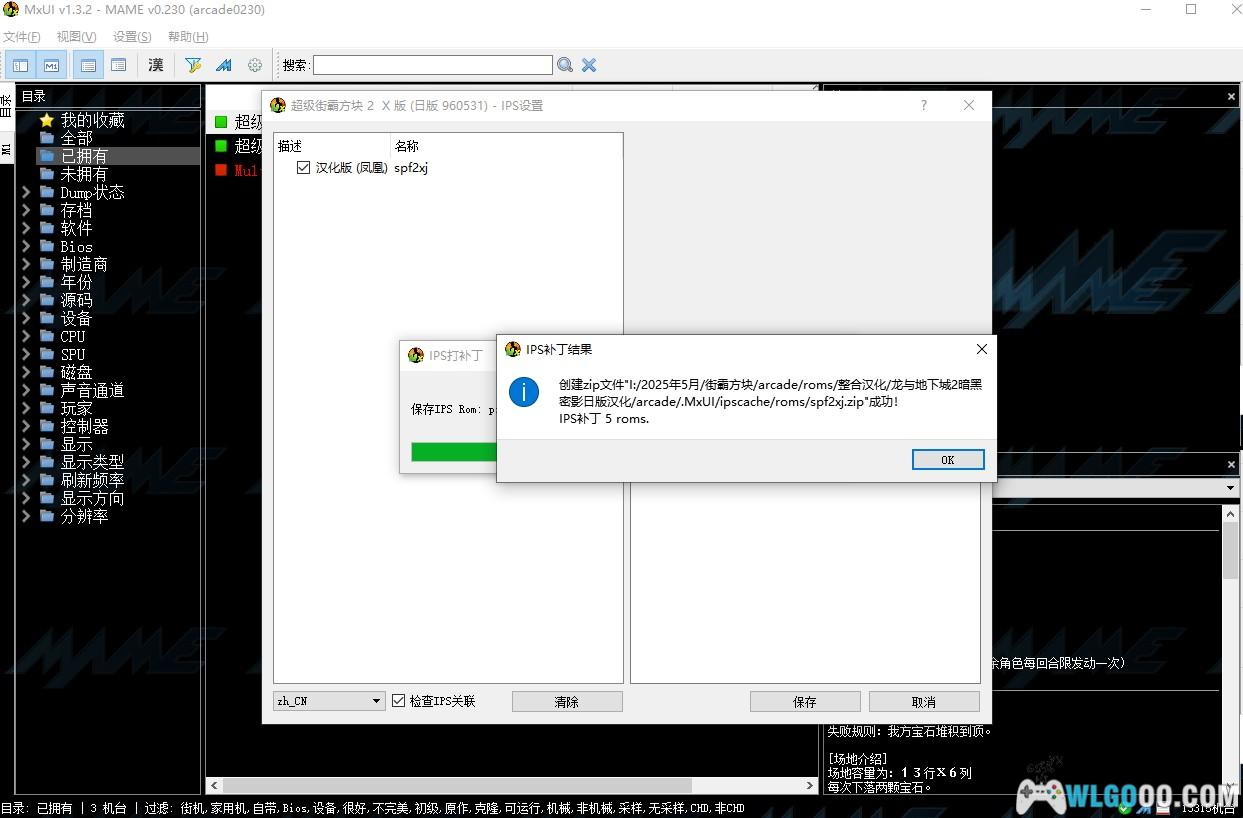Screen dimensions: 1243x818
Task: Click the 清除 button
Action: [x=567, y=701]
